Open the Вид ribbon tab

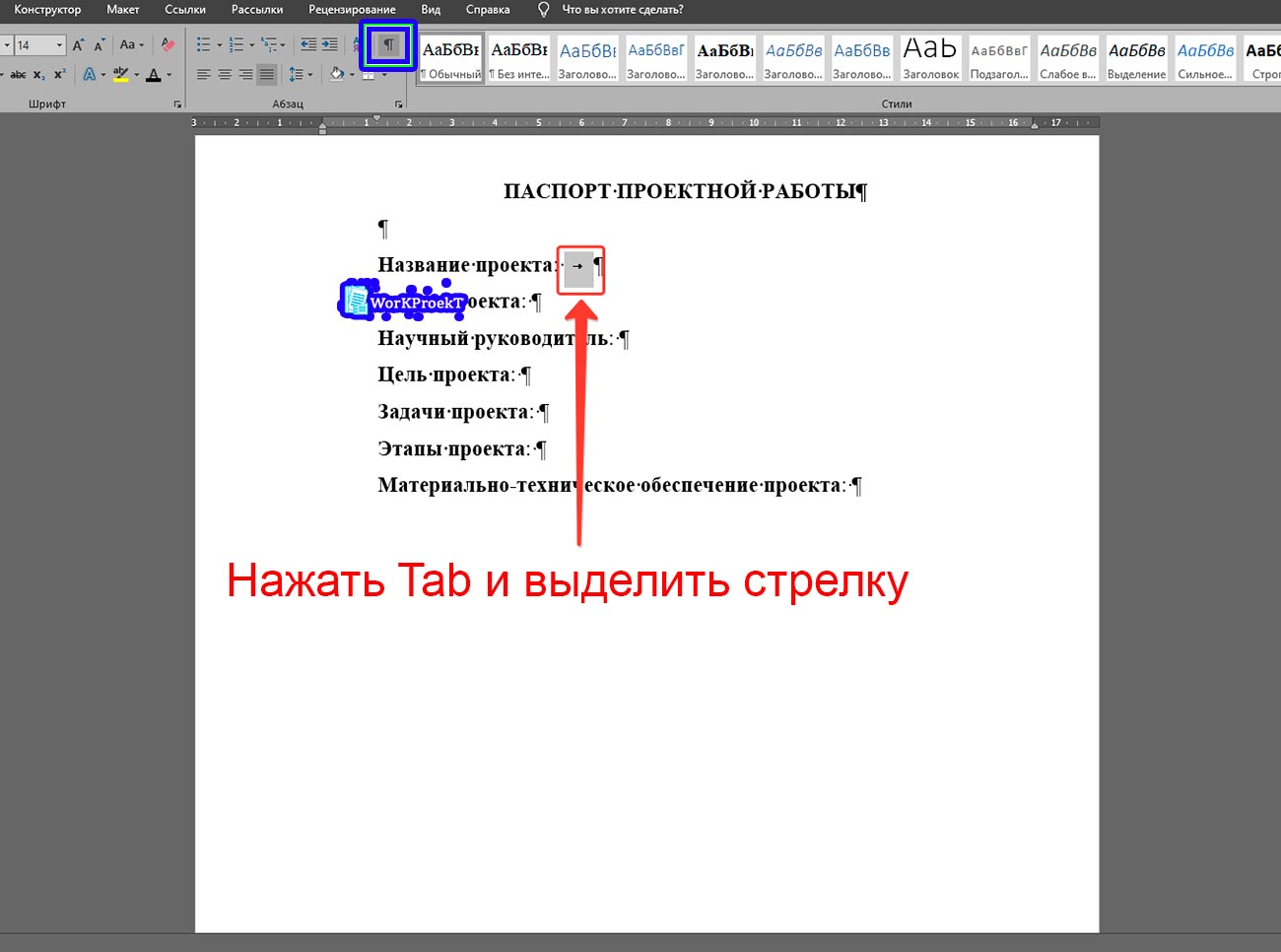(x=431, y=10)
